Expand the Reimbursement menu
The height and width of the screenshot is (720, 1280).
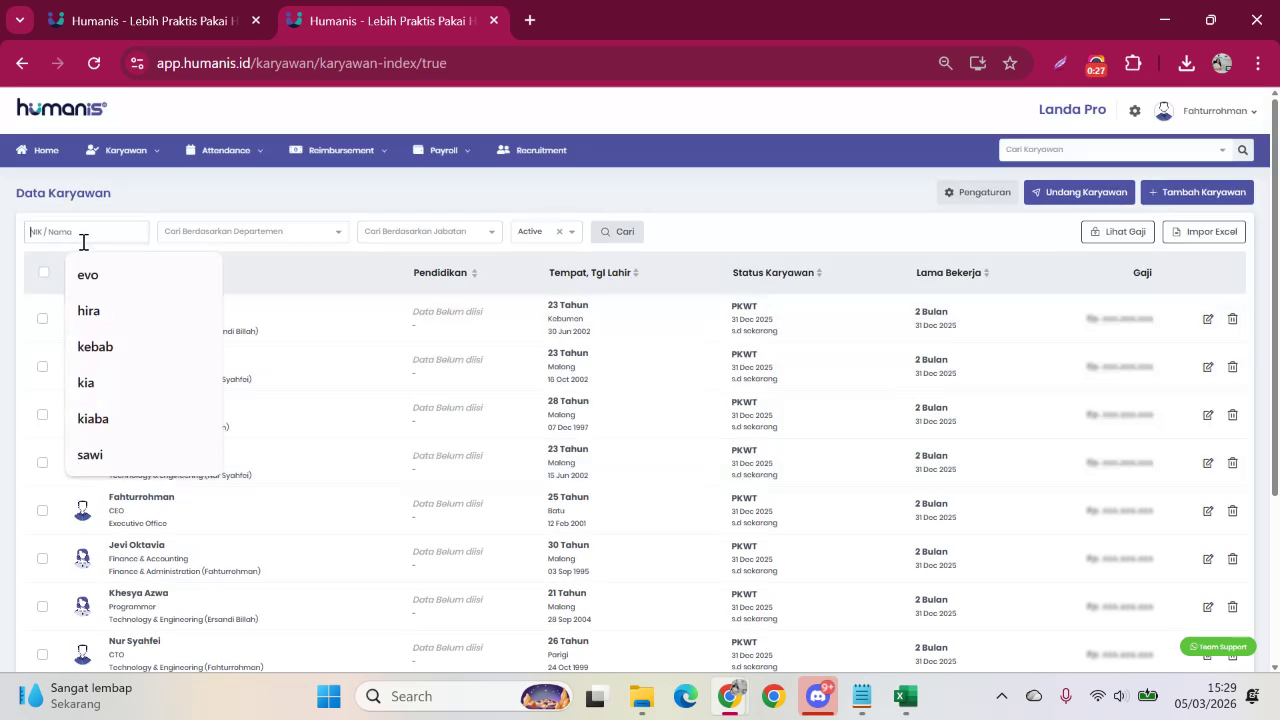pos(338,150)
